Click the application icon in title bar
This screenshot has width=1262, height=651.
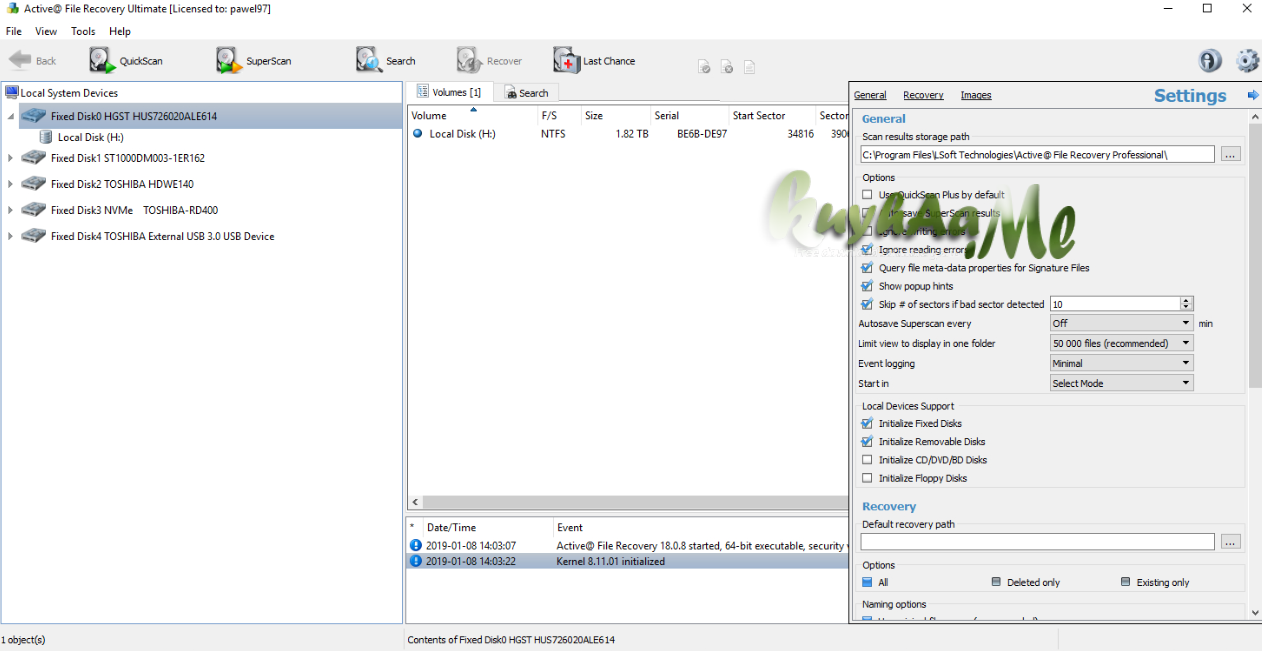[11, 9]
